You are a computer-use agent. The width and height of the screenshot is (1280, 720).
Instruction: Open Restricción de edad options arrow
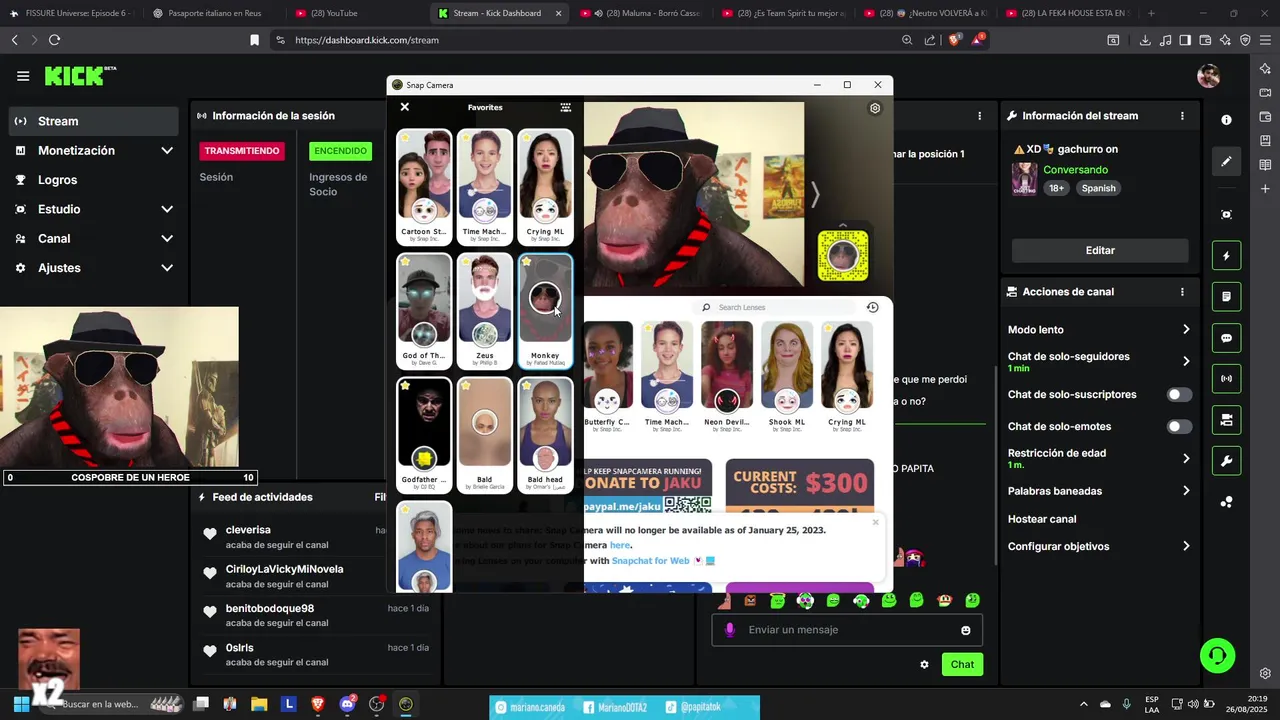1186,458
